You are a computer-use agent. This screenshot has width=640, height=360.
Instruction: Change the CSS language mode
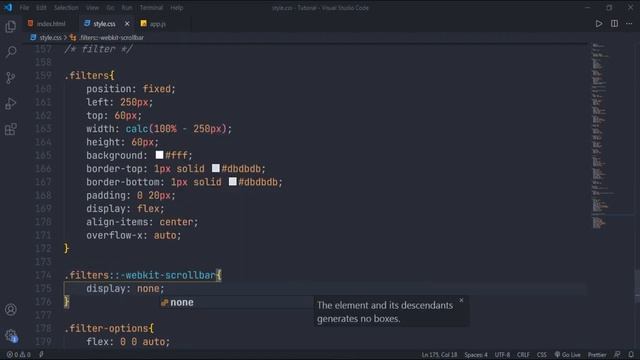coord(542,355)
